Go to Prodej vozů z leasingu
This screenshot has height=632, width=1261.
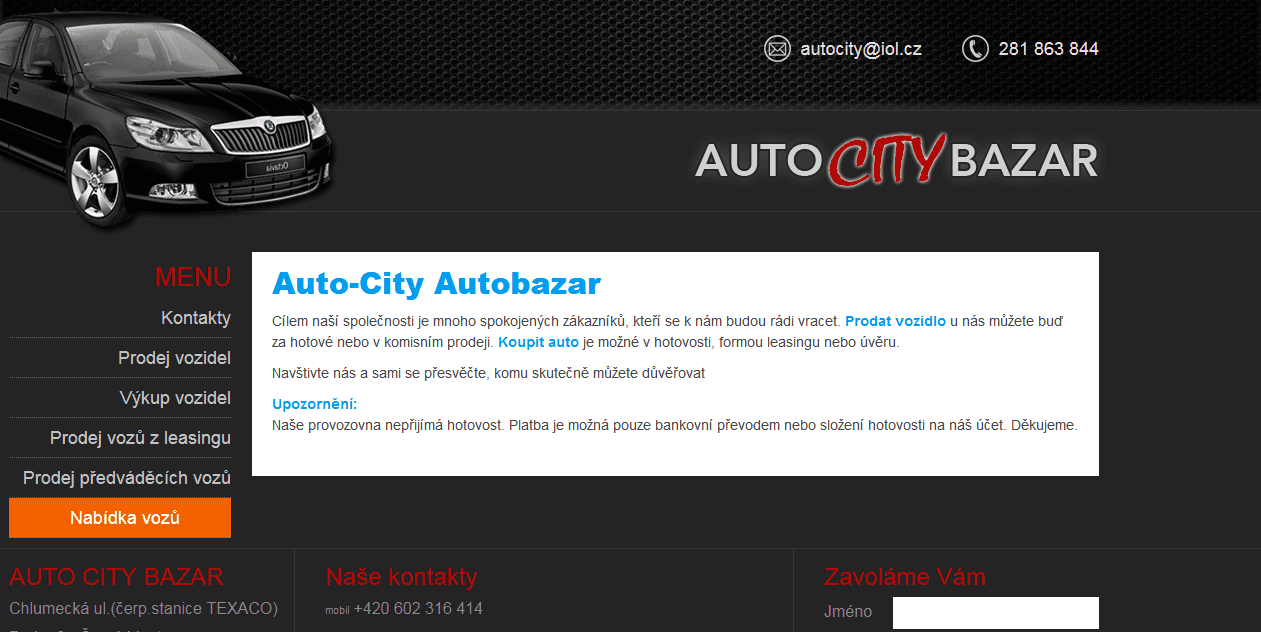click(x=140, y=438)
